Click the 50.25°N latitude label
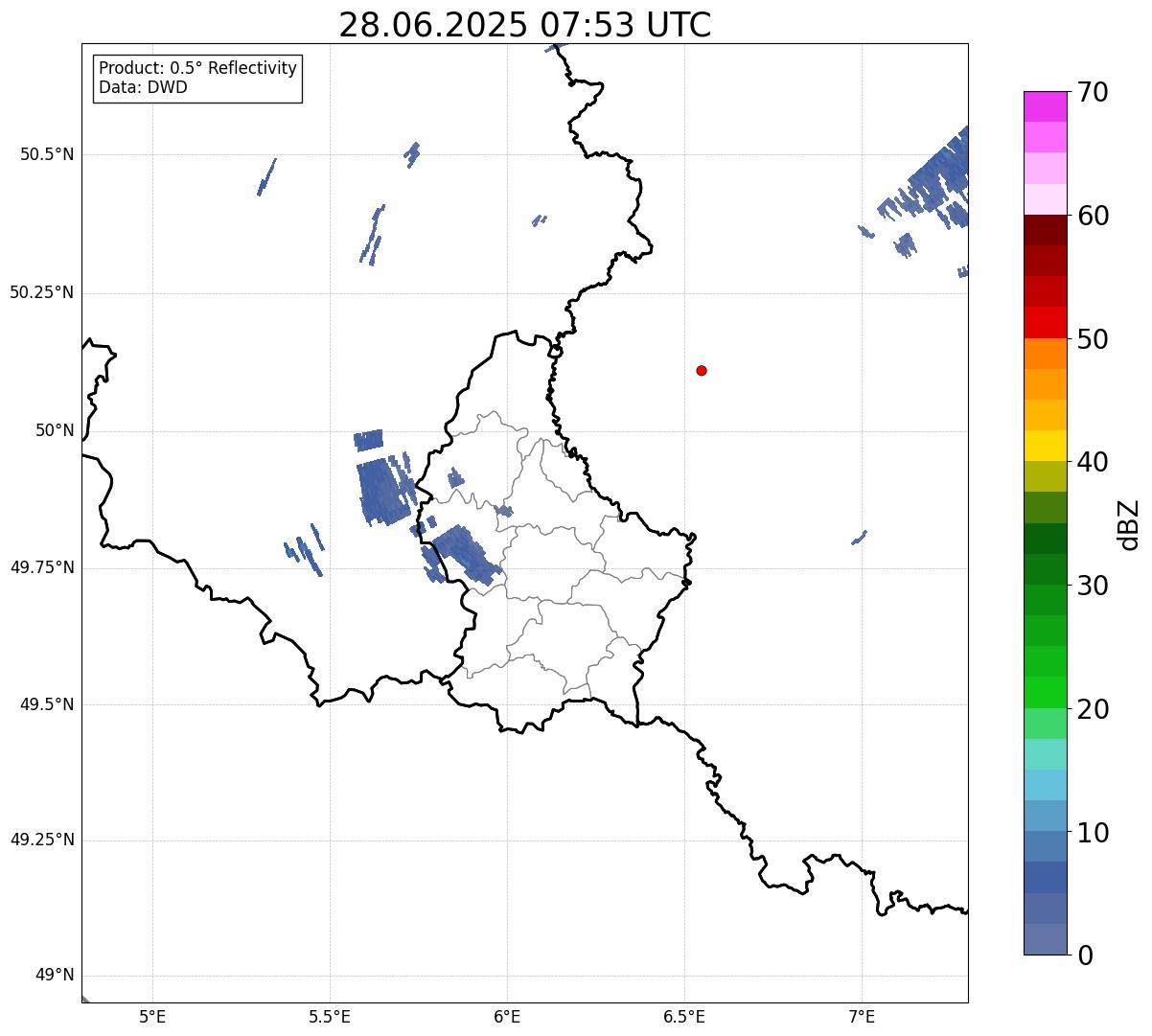Screen dimensions: 1152x1036 (x=42, y=292)
